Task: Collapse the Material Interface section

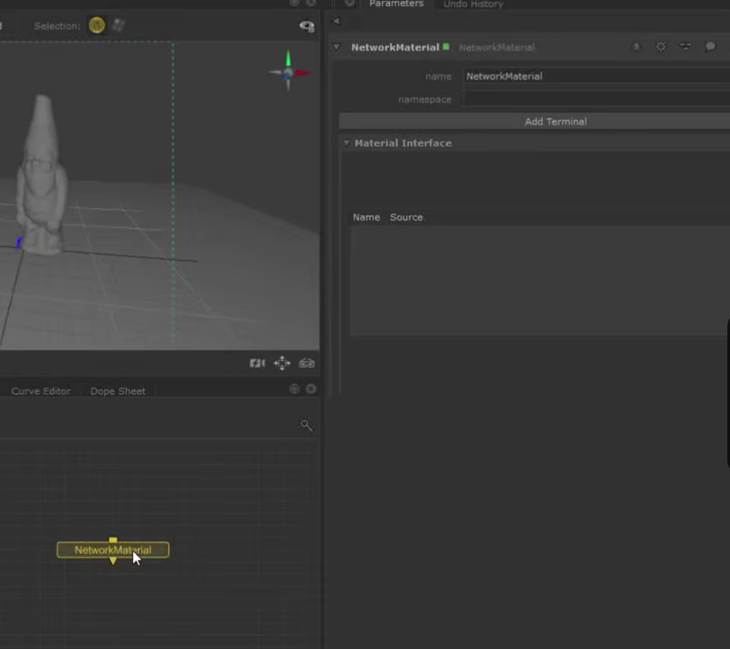Action: point(346,143)
